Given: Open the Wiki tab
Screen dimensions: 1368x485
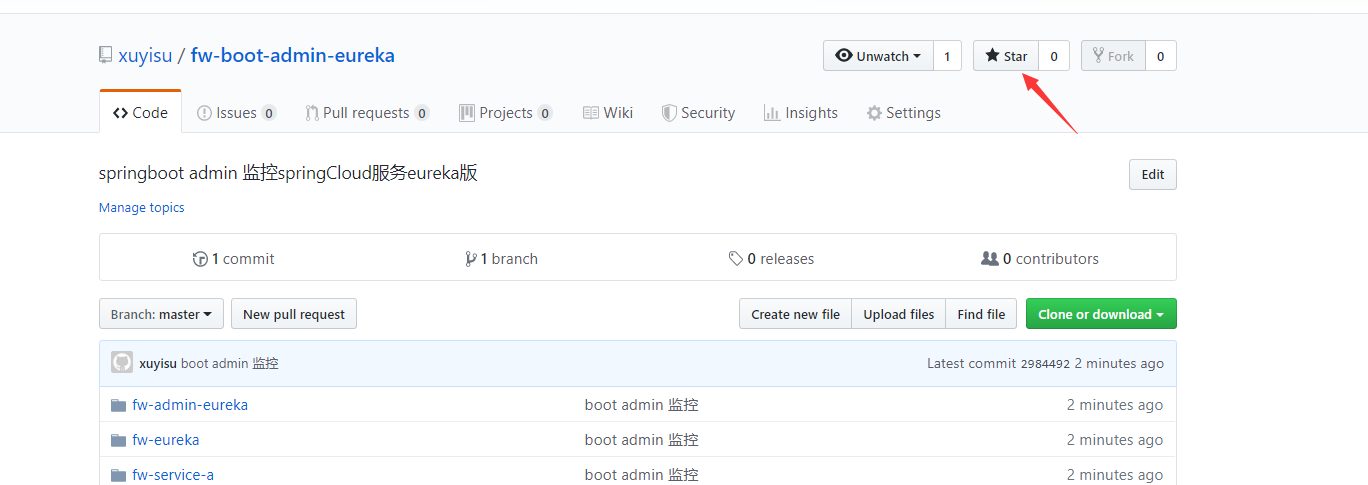Looking at the screenshot, I should pyautogui.click(x=608, y=113).
